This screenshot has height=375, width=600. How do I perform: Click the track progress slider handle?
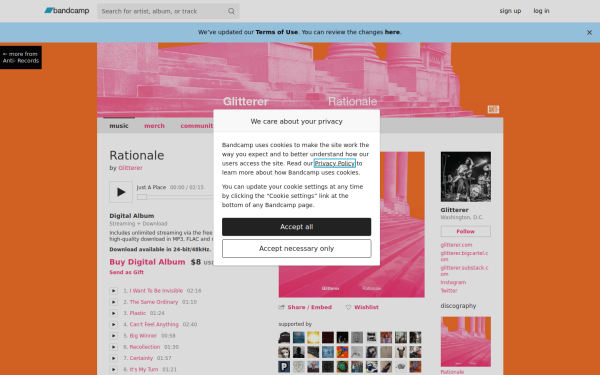[x=142, y=197]
